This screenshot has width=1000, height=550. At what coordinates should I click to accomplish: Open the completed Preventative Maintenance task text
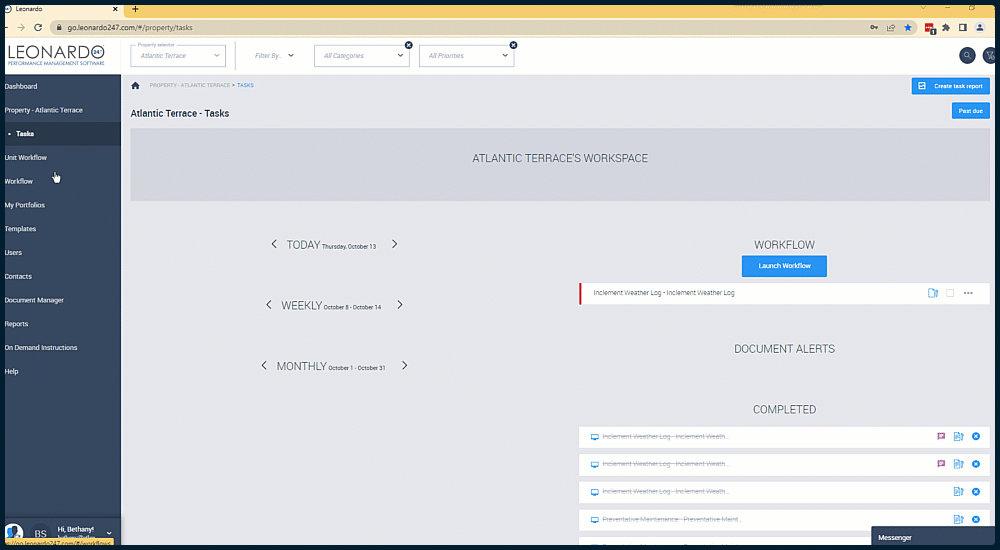[x=672, y=519]
